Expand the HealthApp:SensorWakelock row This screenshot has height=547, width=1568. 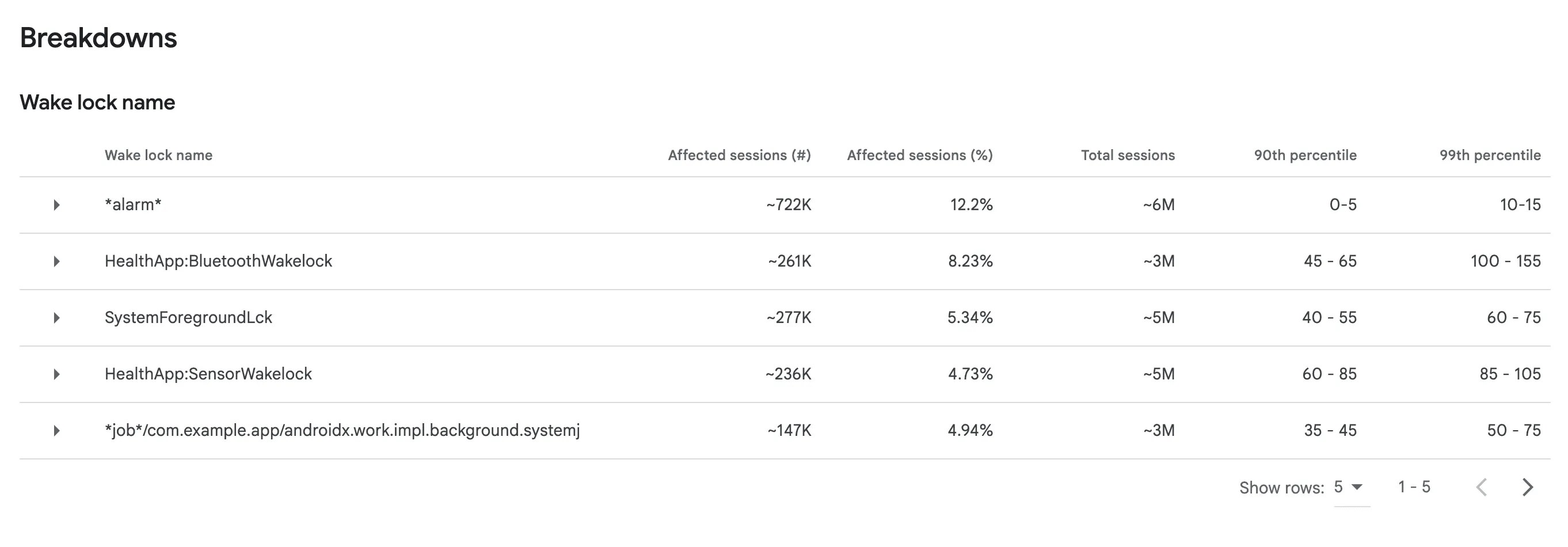56,374
